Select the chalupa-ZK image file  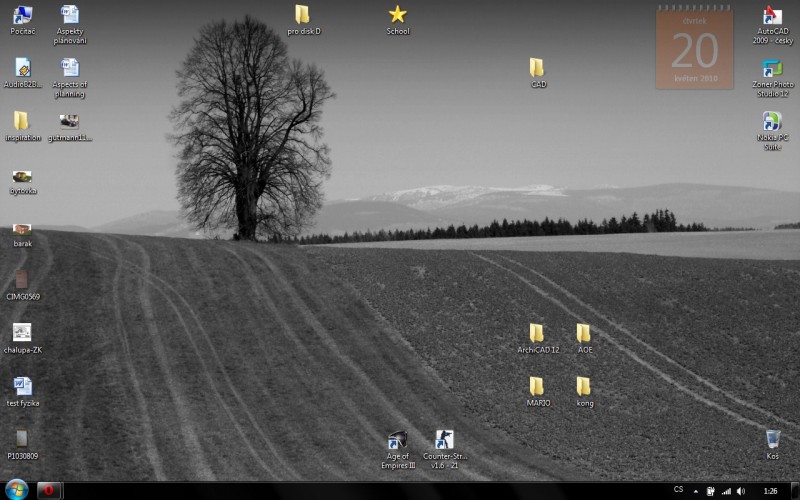(x=22, y=333)
